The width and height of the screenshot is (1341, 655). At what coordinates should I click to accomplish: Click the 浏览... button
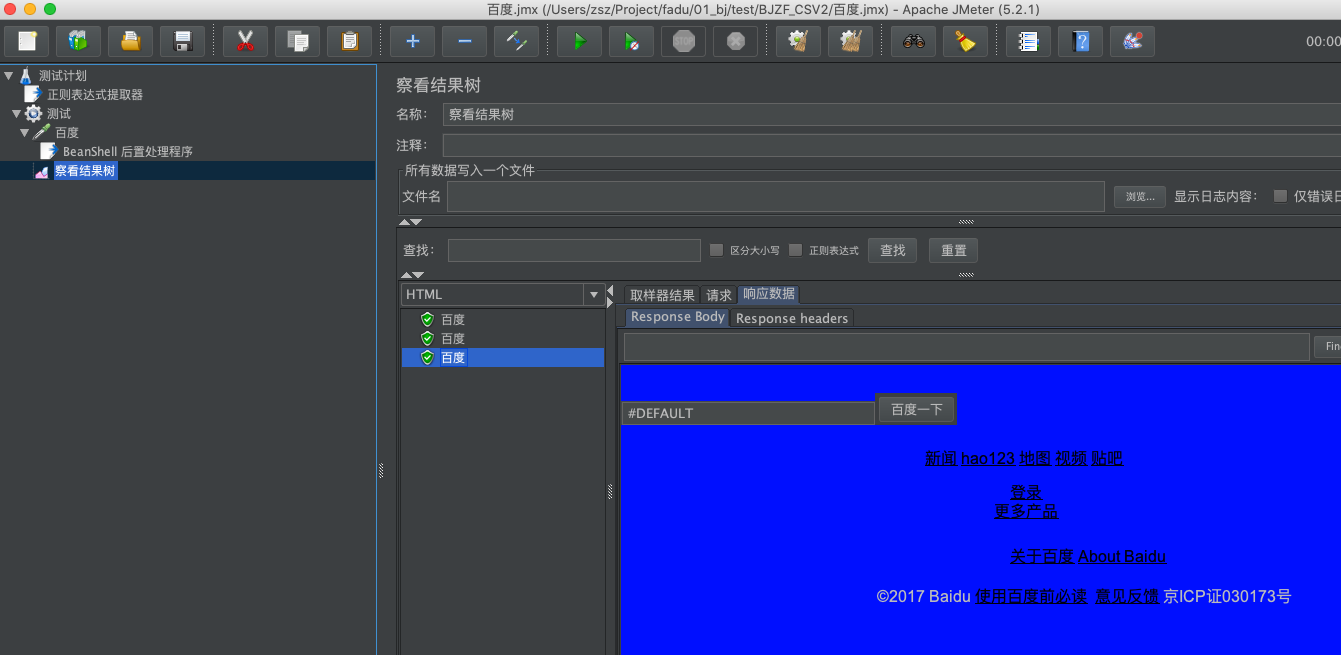[x=1140, y=197]
